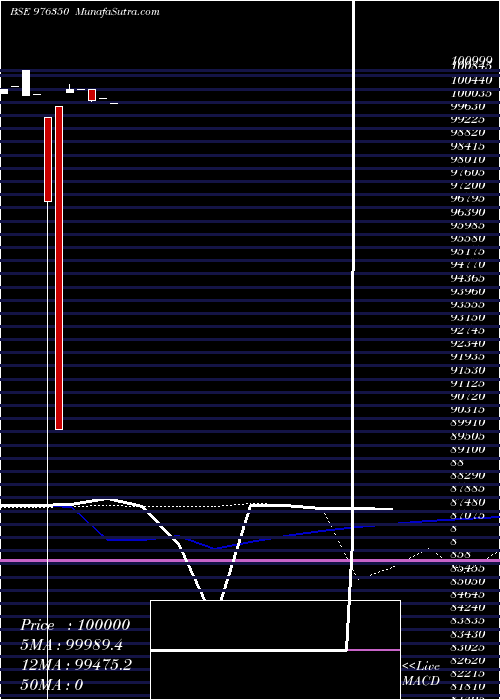
Task: Click the 100035 price axis label
Action: (471, 93)
